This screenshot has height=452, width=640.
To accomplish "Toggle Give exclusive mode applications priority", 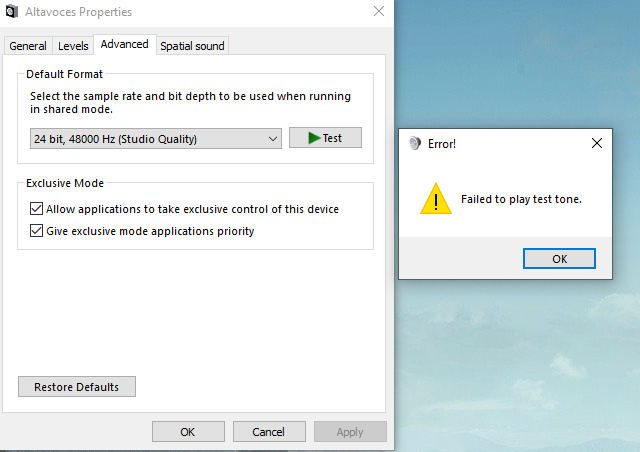I will (36, 231).
